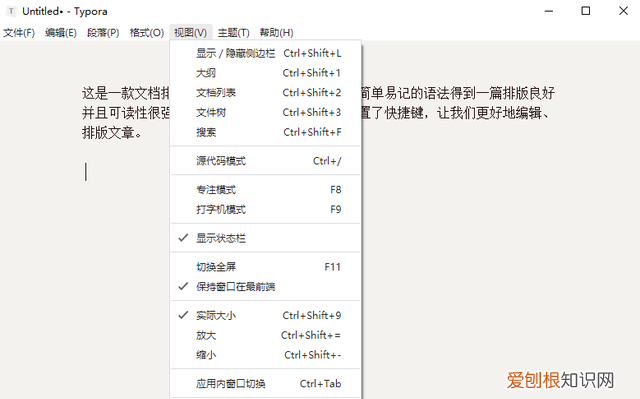Uncheck 显示状态栏 option

pyautogui.click(x=265, y=238)
